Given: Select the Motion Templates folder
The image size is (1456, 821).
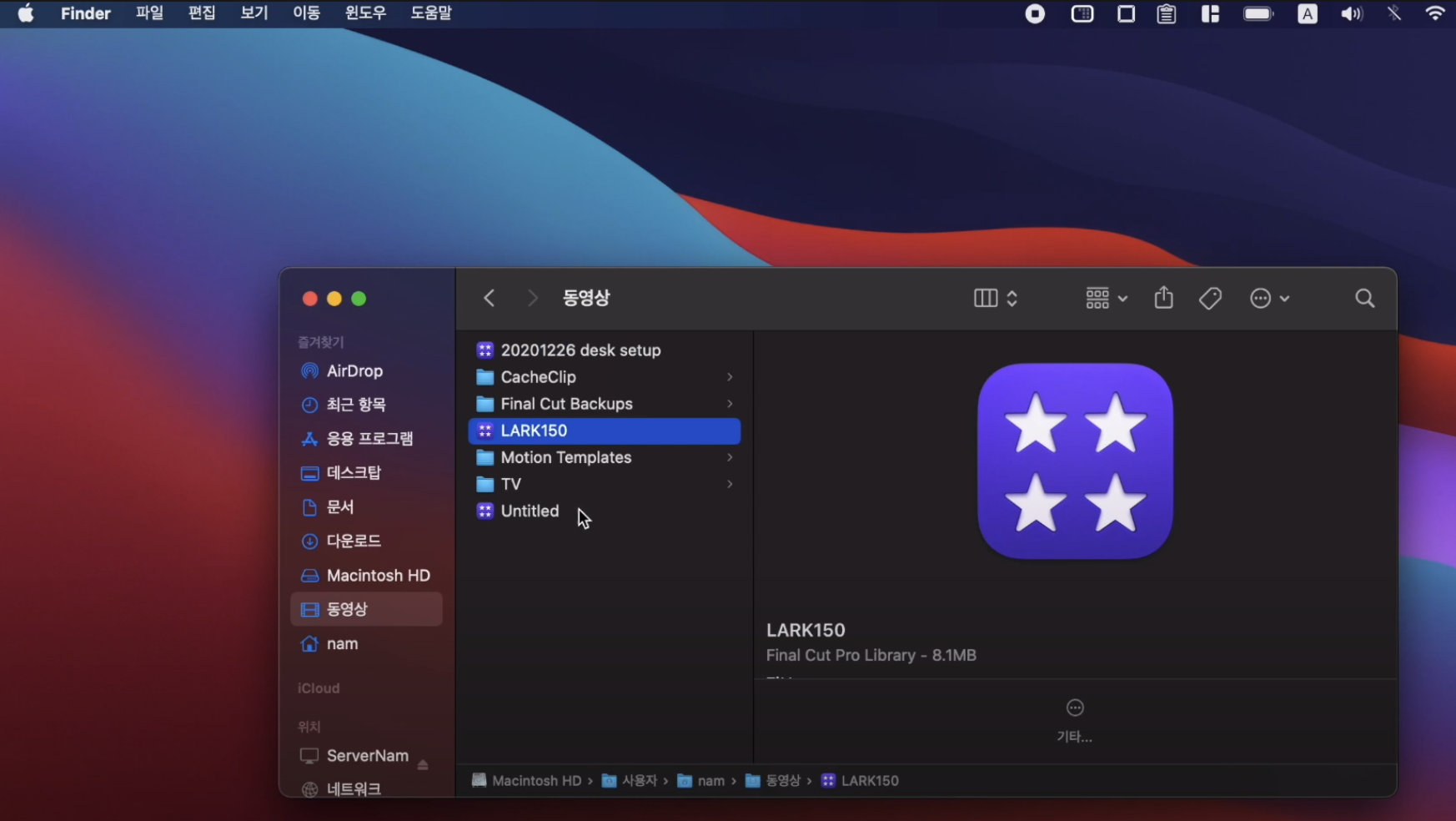Looking at the screenshot, I should point(605,457).
